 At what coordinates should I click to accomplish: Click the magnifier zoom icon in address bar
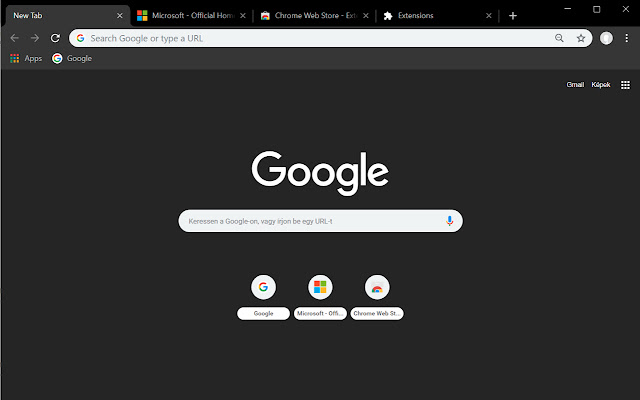coord(559,38)
